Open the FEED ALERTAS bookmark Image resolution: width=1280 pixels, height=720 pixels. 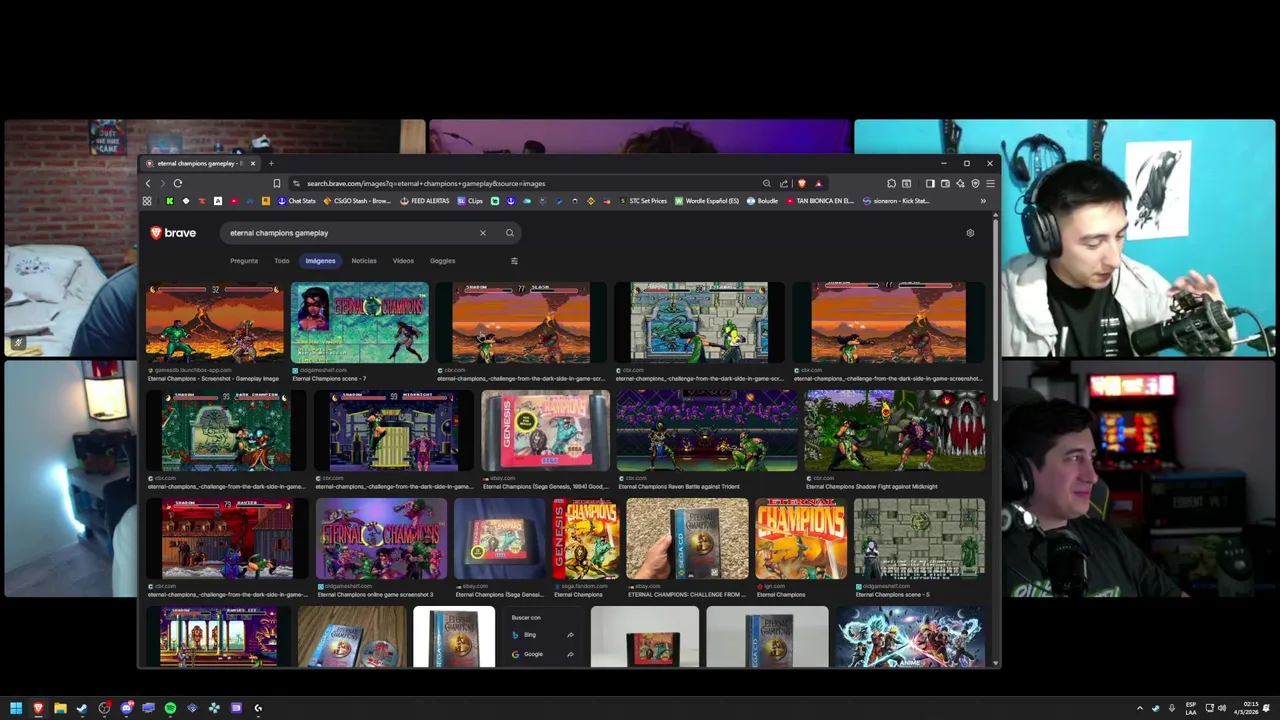click(425, 201)
